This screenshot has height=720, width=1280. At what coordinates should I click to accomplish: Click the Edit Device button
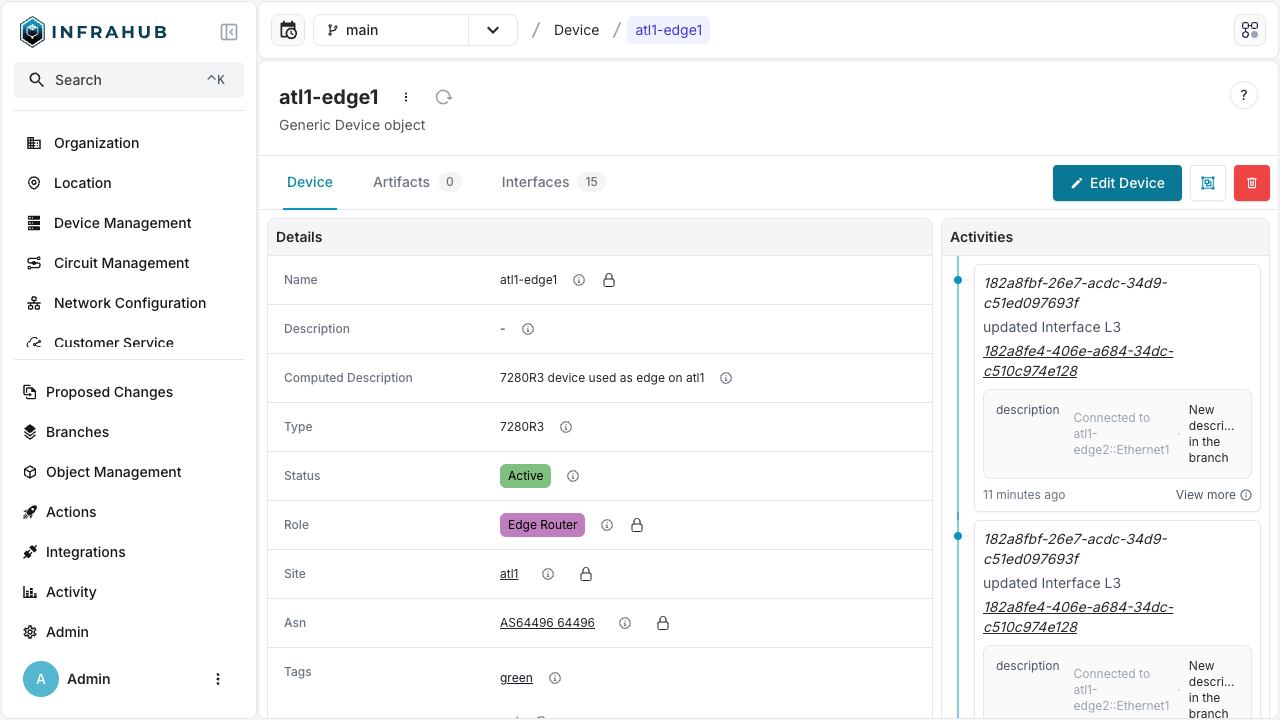tap(1117, 183)
